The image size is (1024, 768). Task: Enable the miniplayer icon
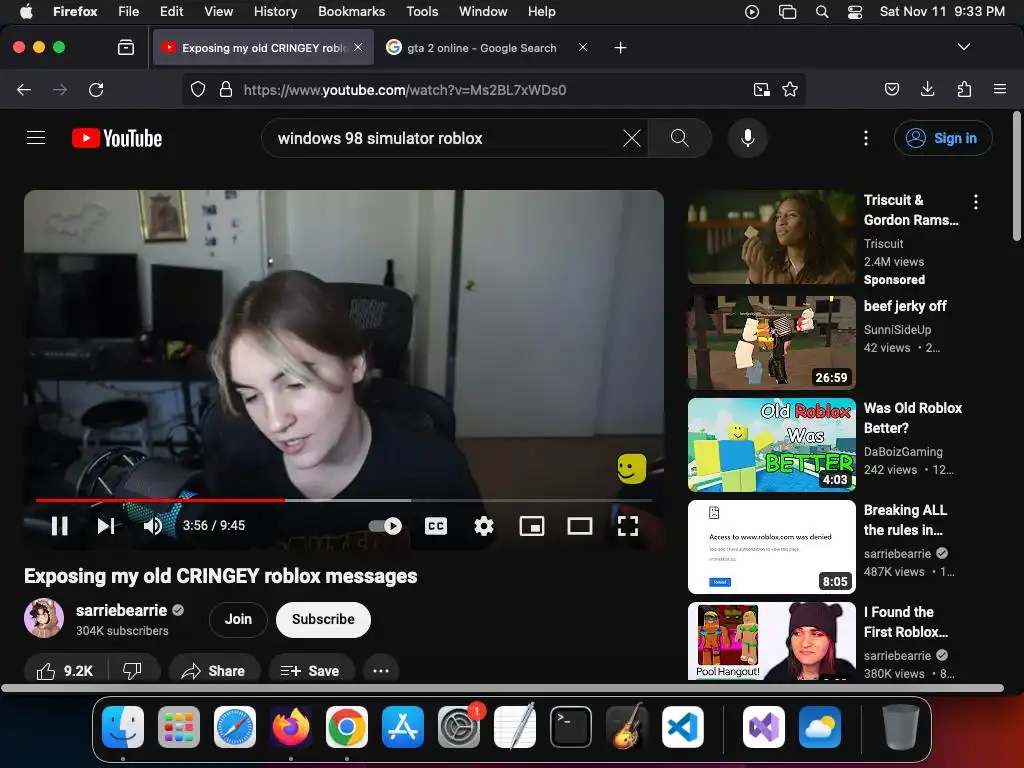pyautogui.click(x=532, y=526)
